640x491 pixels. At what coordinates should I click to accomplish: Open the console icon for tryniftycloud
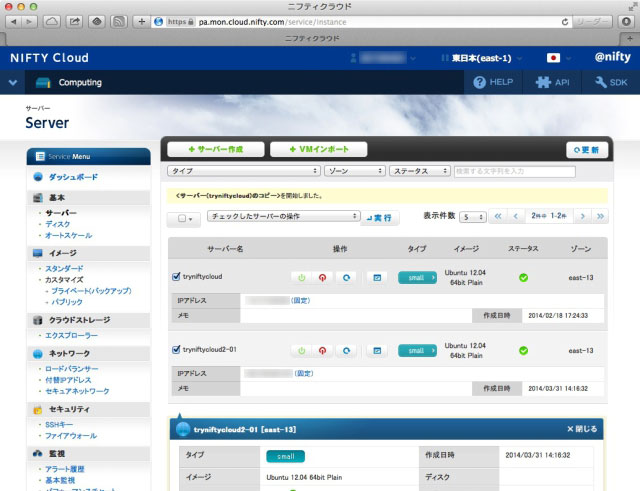[x=377, y=278]
